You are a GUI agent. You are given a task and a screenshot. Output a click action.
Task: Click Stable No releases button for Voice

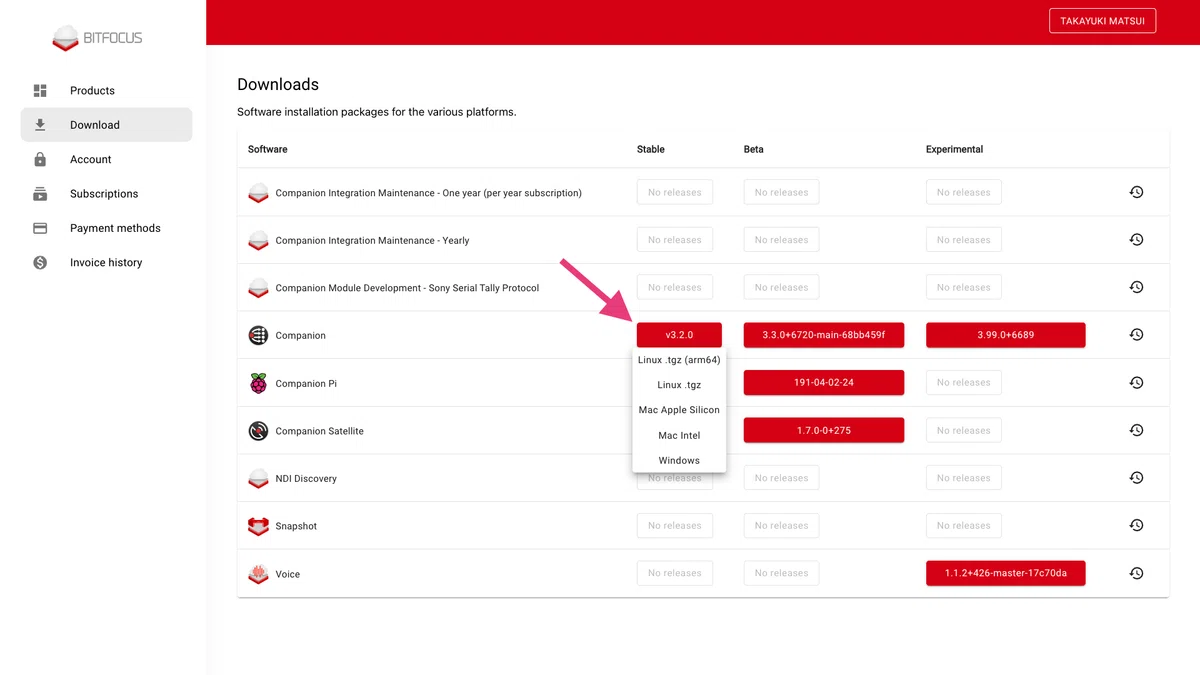click(675, 574)
